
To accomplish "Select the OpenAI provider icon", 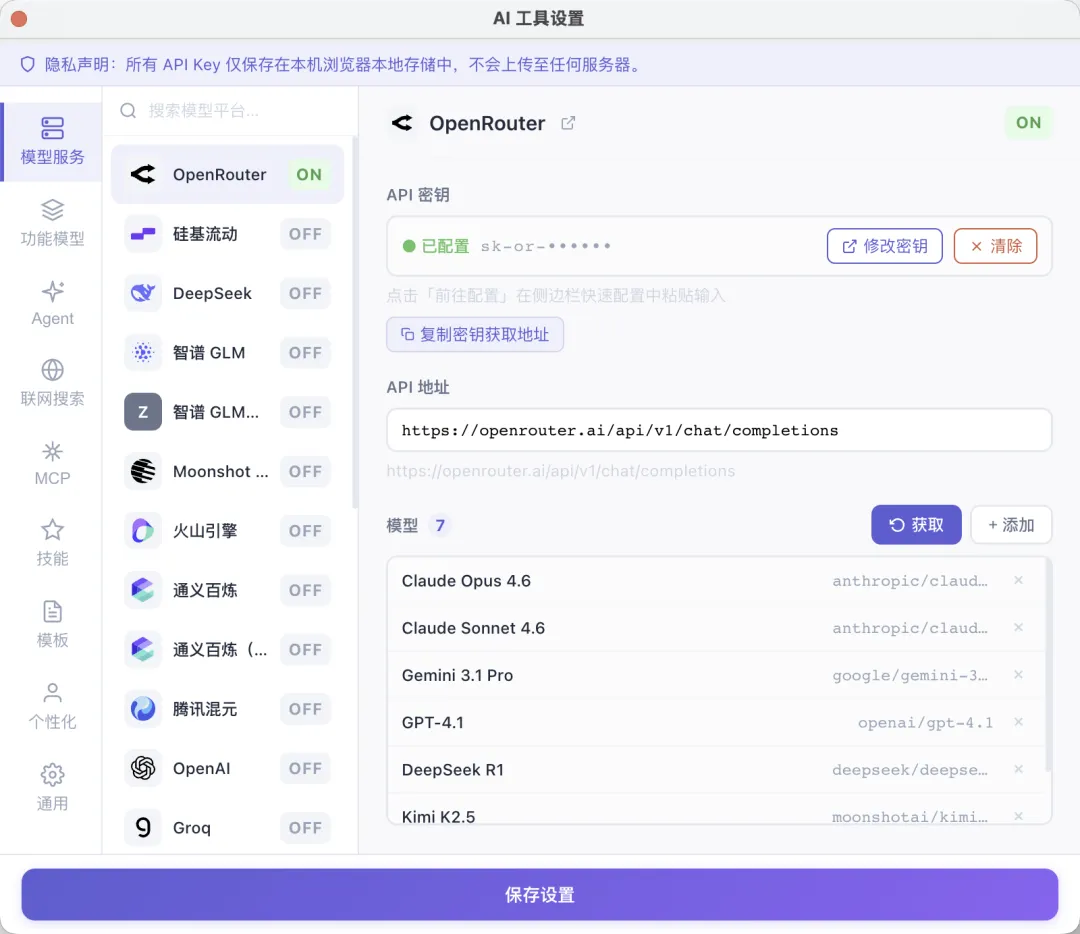I will pyautogui.click(x=143, y=768).
